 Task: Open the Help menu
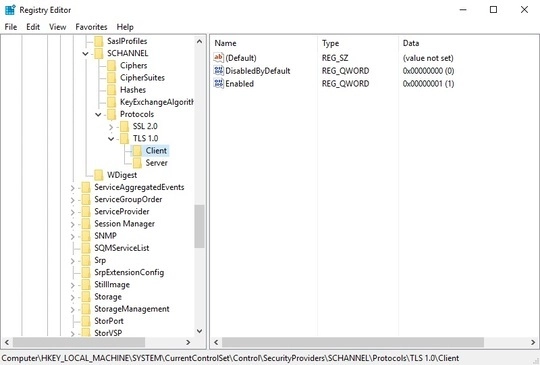point(125,27)
